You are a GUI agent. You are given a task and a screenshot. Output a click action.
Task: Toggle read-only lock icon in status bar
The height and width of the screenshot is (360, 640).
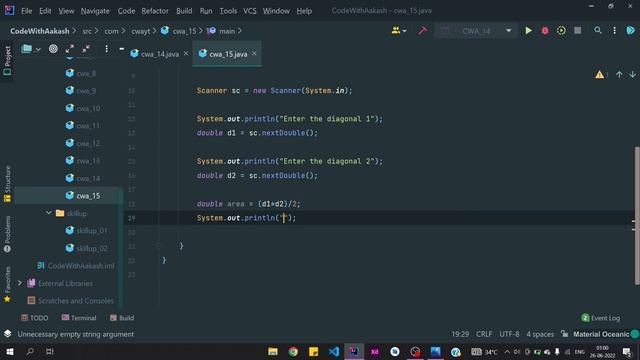564,333
